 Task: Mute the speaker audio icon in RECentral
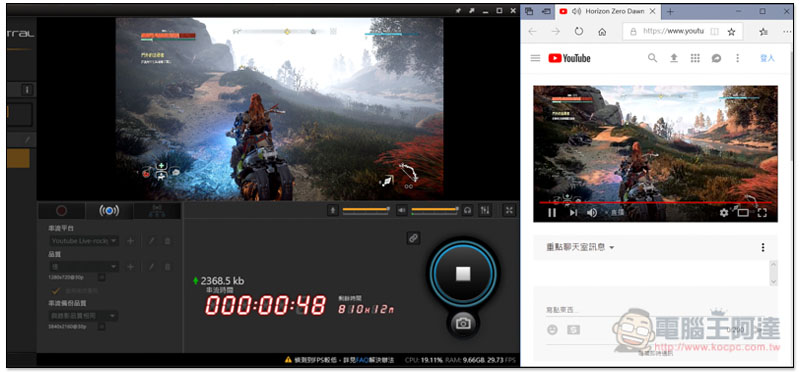[402, 210]
